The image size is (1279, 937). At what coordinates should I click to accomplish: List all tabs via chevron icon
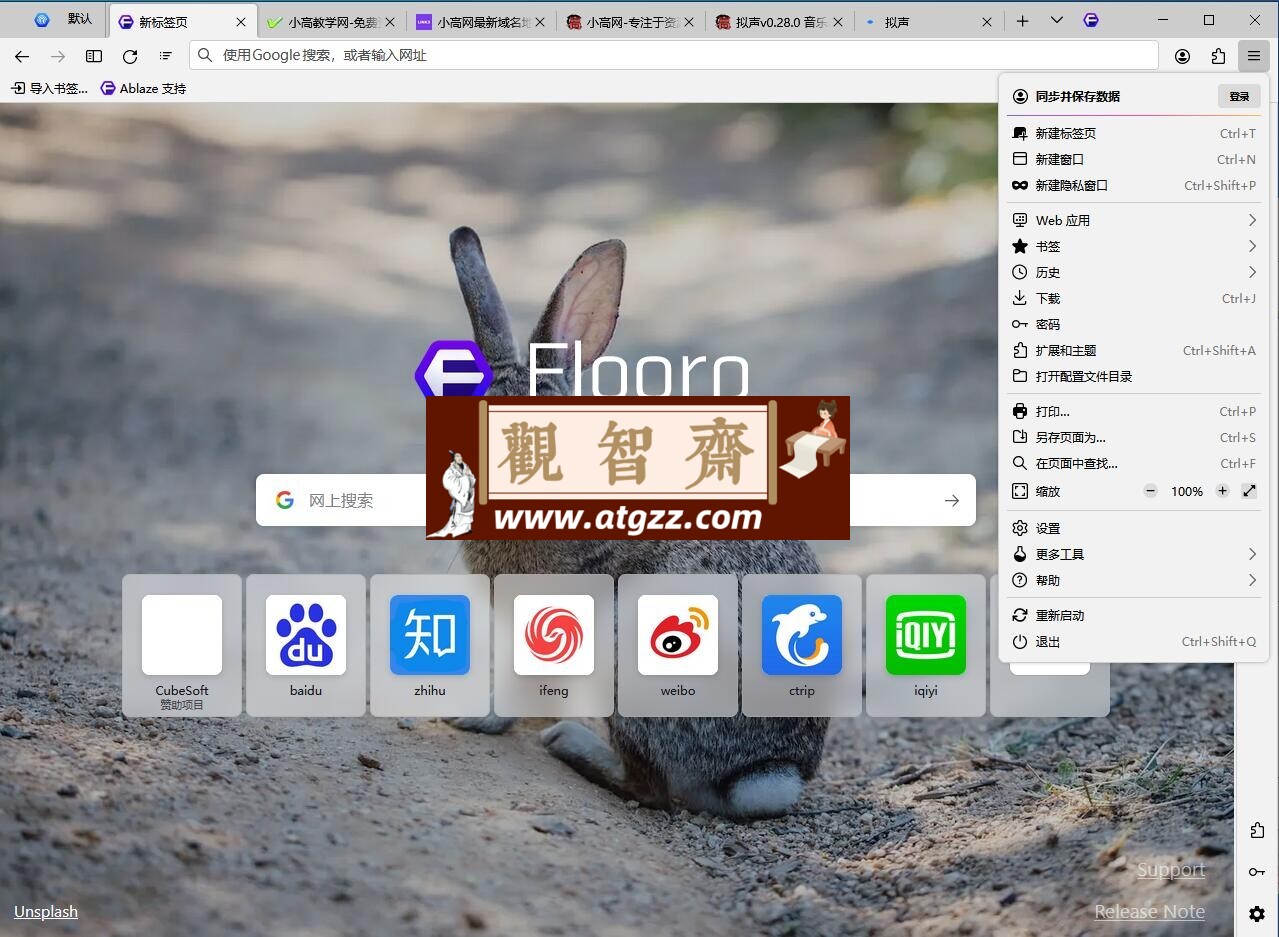(1057, 21)
